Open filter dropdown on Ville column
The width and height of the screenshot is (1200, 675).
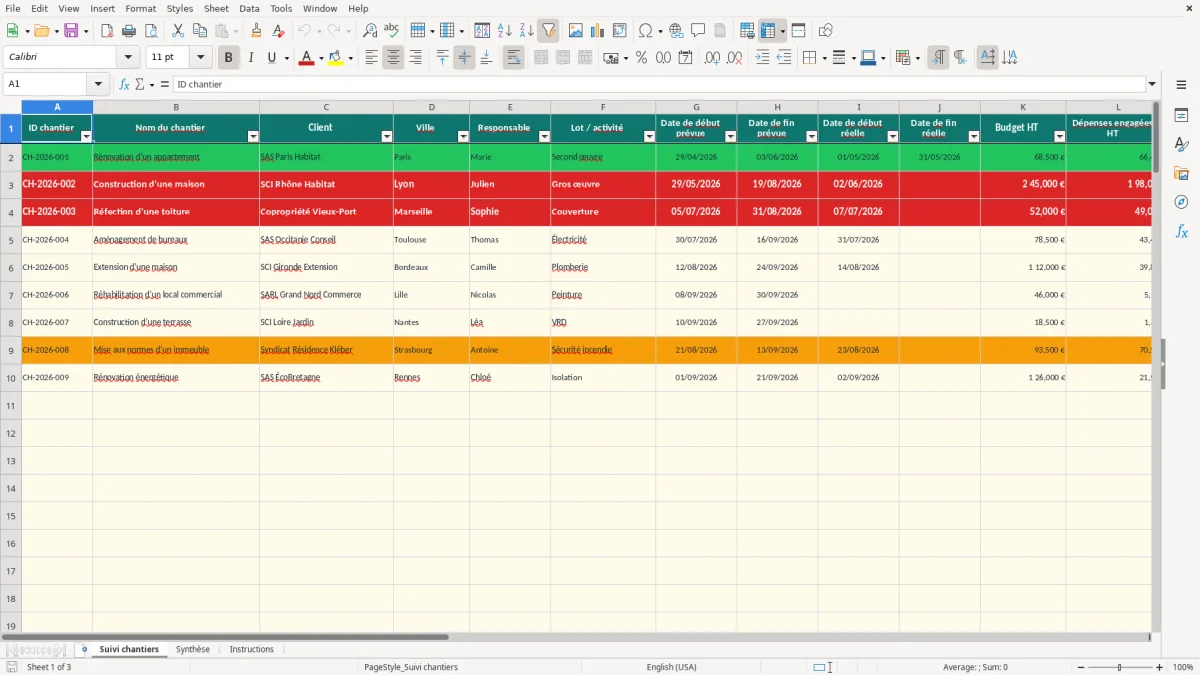pyautogui.click(x=463, y=136)
